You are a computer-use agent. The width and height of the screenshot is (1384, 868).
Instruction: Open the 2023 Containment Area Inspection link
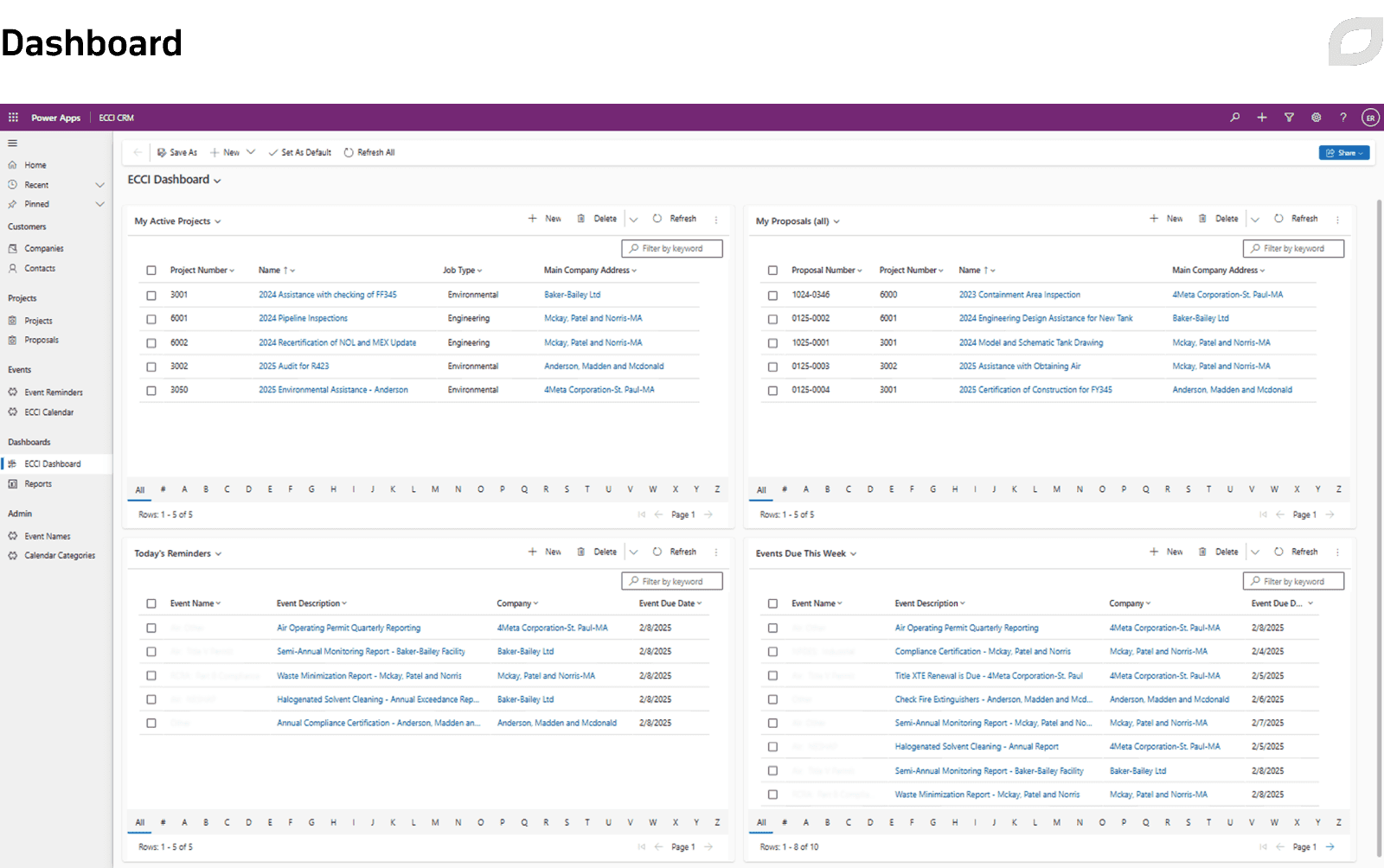click(1019, 295)
